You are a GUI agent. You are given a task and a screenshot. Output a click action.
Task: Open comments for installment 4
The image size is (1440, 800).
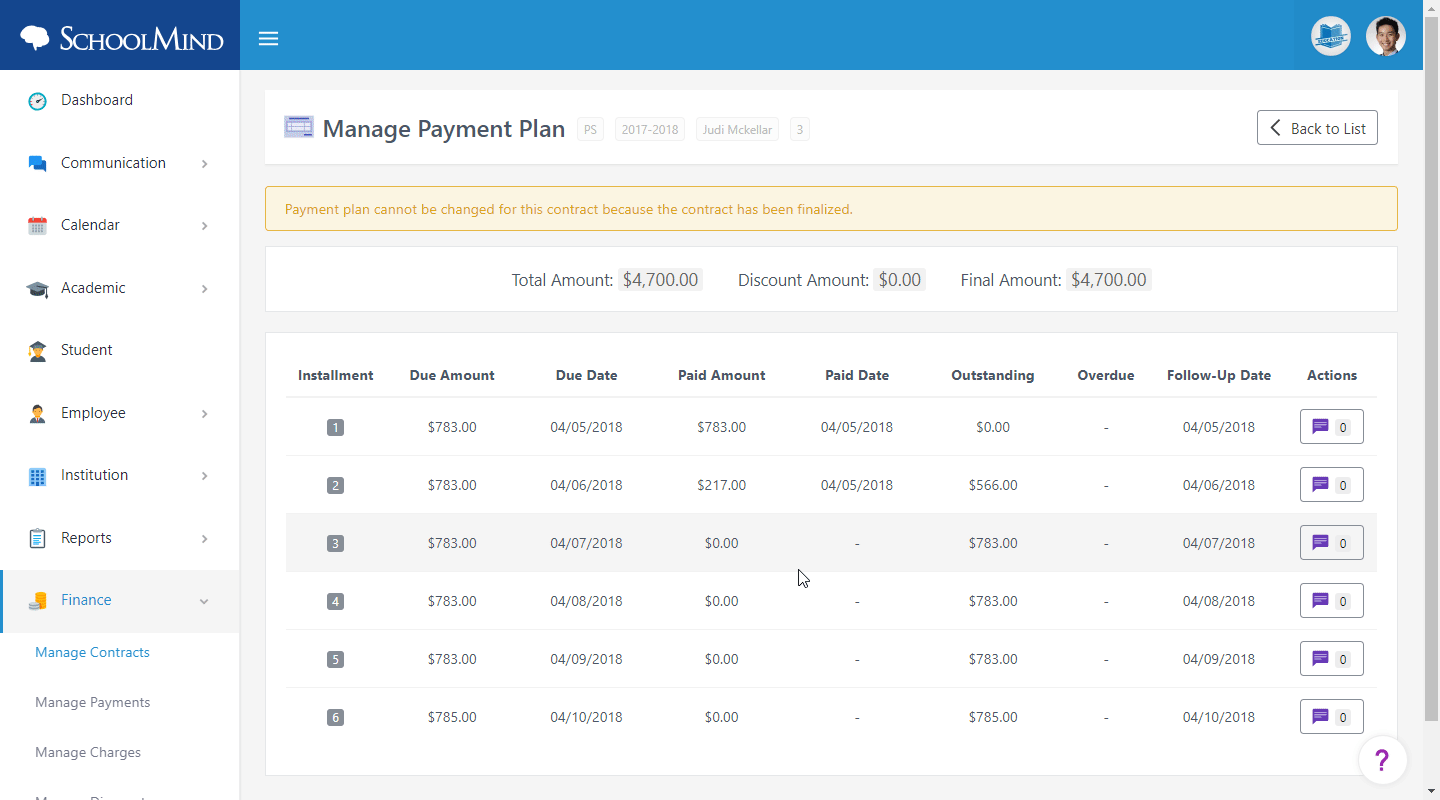pos(1331,601)
